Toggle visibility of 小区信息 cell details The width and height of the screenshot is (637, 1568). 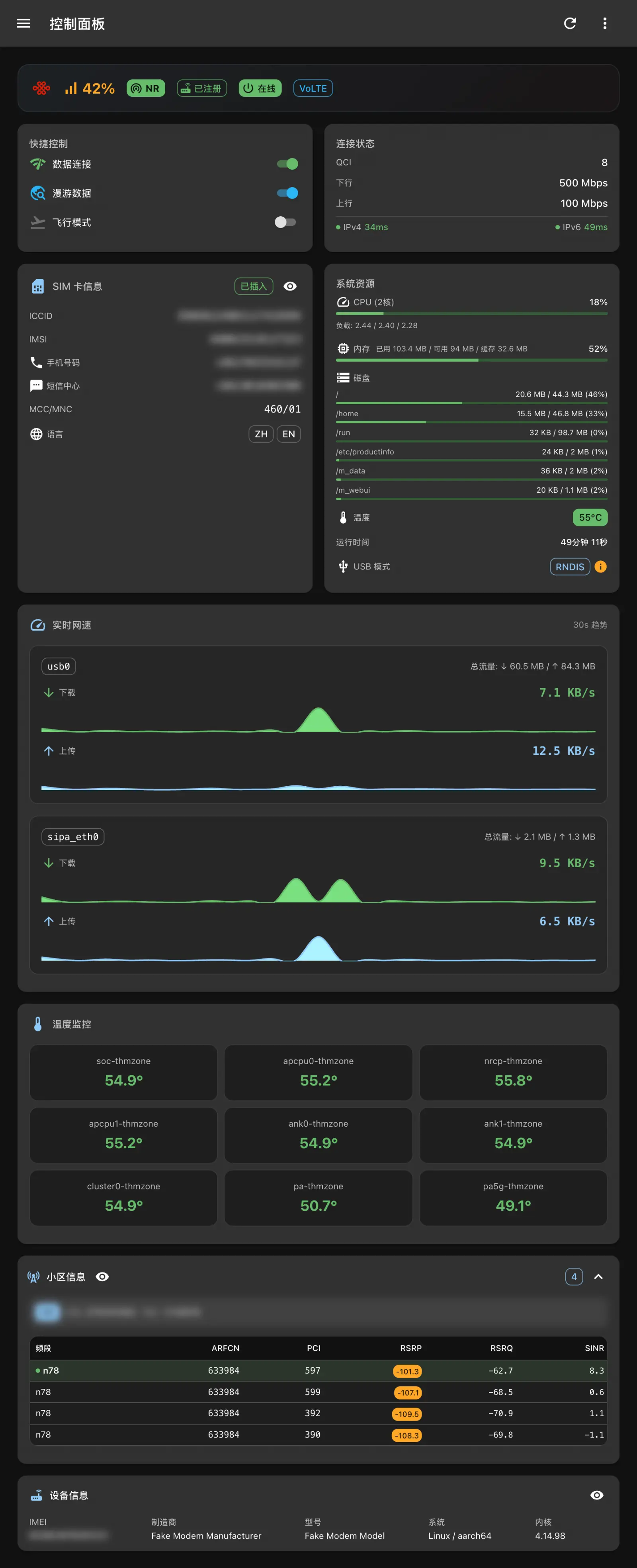coord(103,1276)
